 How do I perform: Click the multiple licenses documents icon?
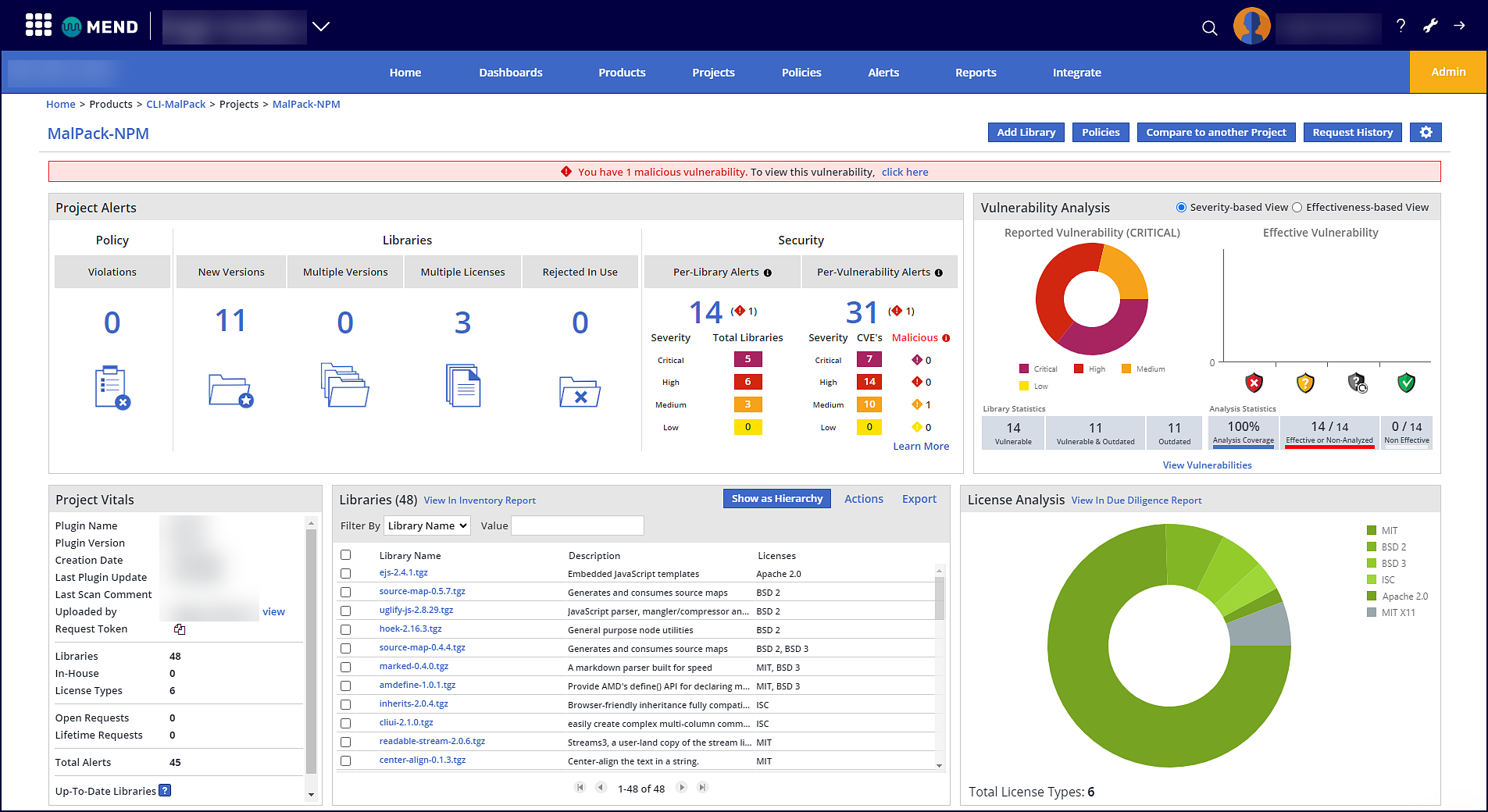point(462,386)
